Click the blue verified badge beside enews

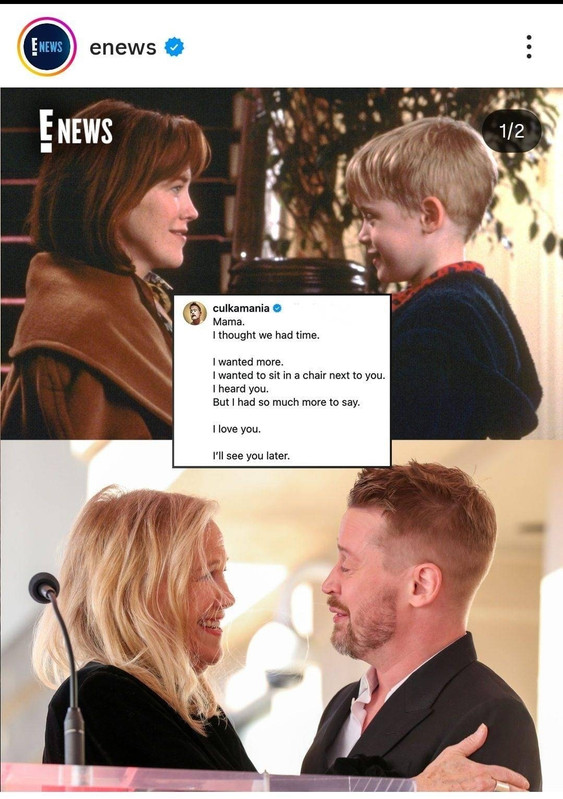[174, 47]
